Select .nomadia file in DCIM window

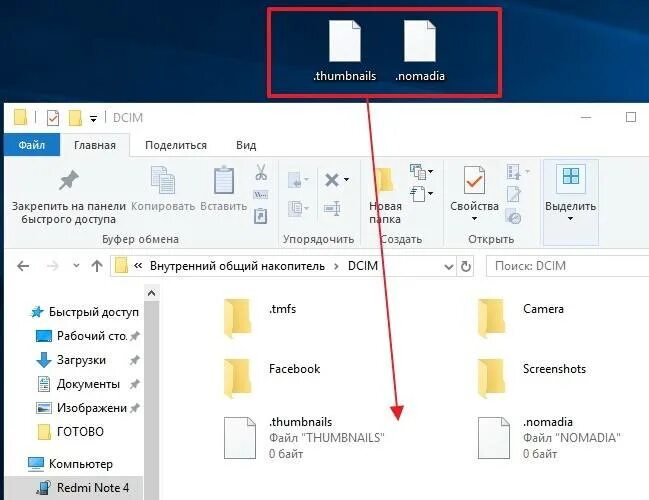pos(549,438)
